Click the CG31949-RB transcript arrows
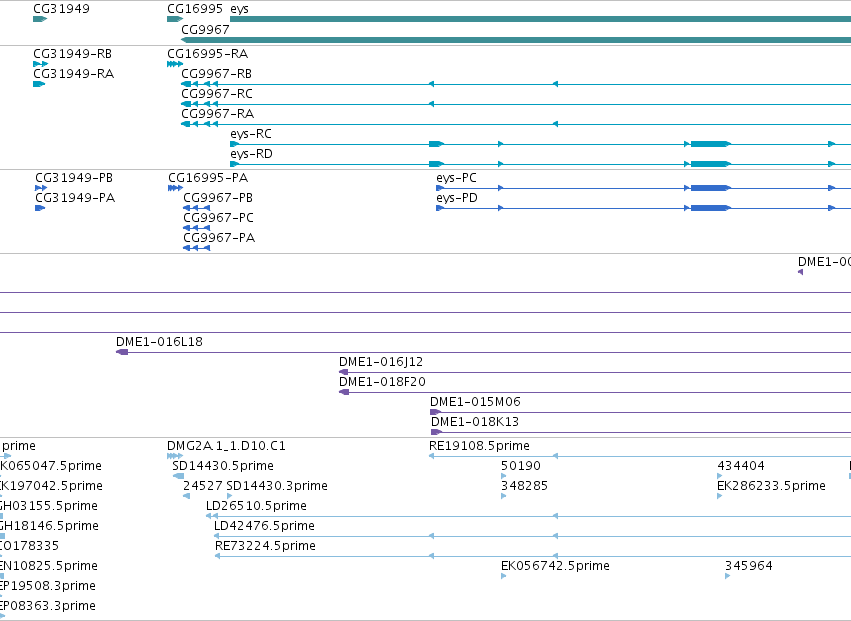The height and width of the screenshot is (621, 851). point(40,64)
